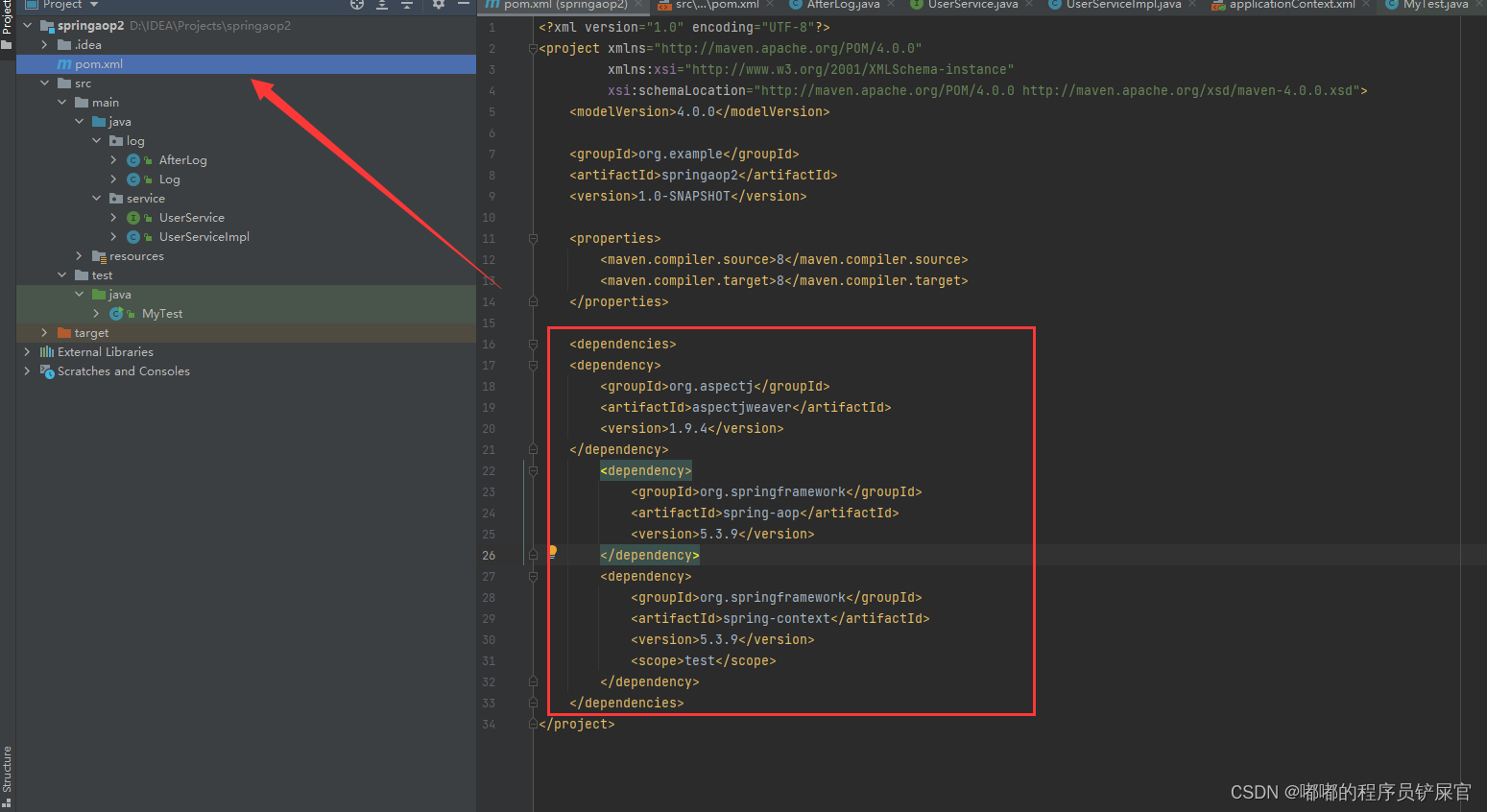Click the service package folder icon
This screenshot has height=812, width=1487.
(x=116, y=199)
